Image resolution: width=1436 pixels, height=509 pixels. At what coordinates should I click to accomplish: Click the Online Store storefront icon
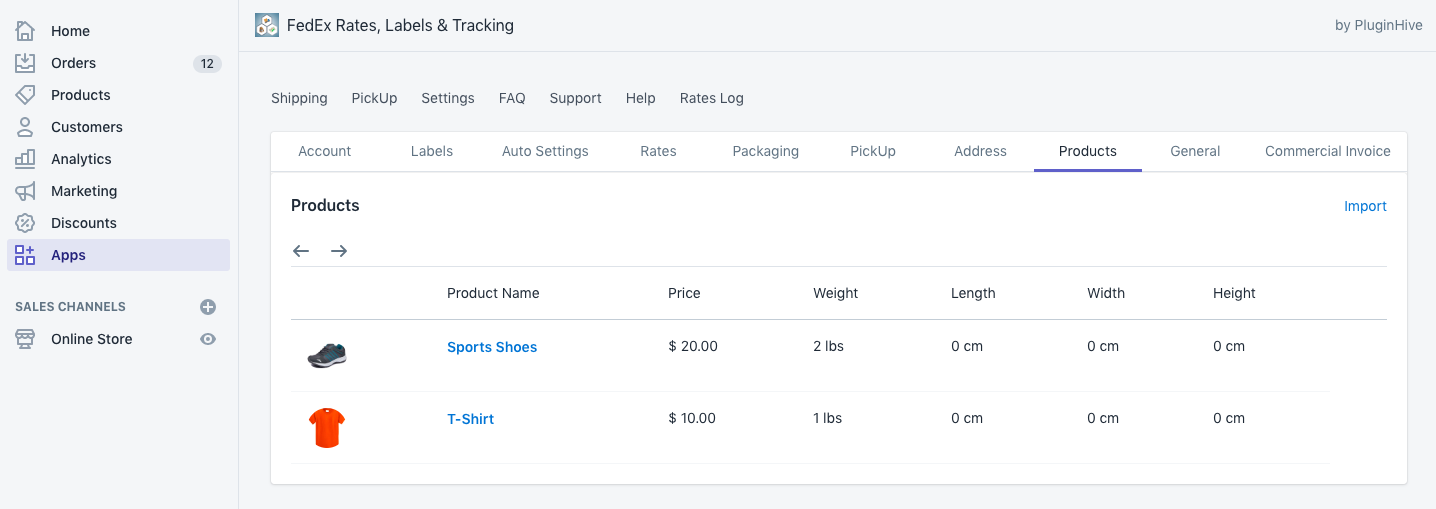pos(25,339)
